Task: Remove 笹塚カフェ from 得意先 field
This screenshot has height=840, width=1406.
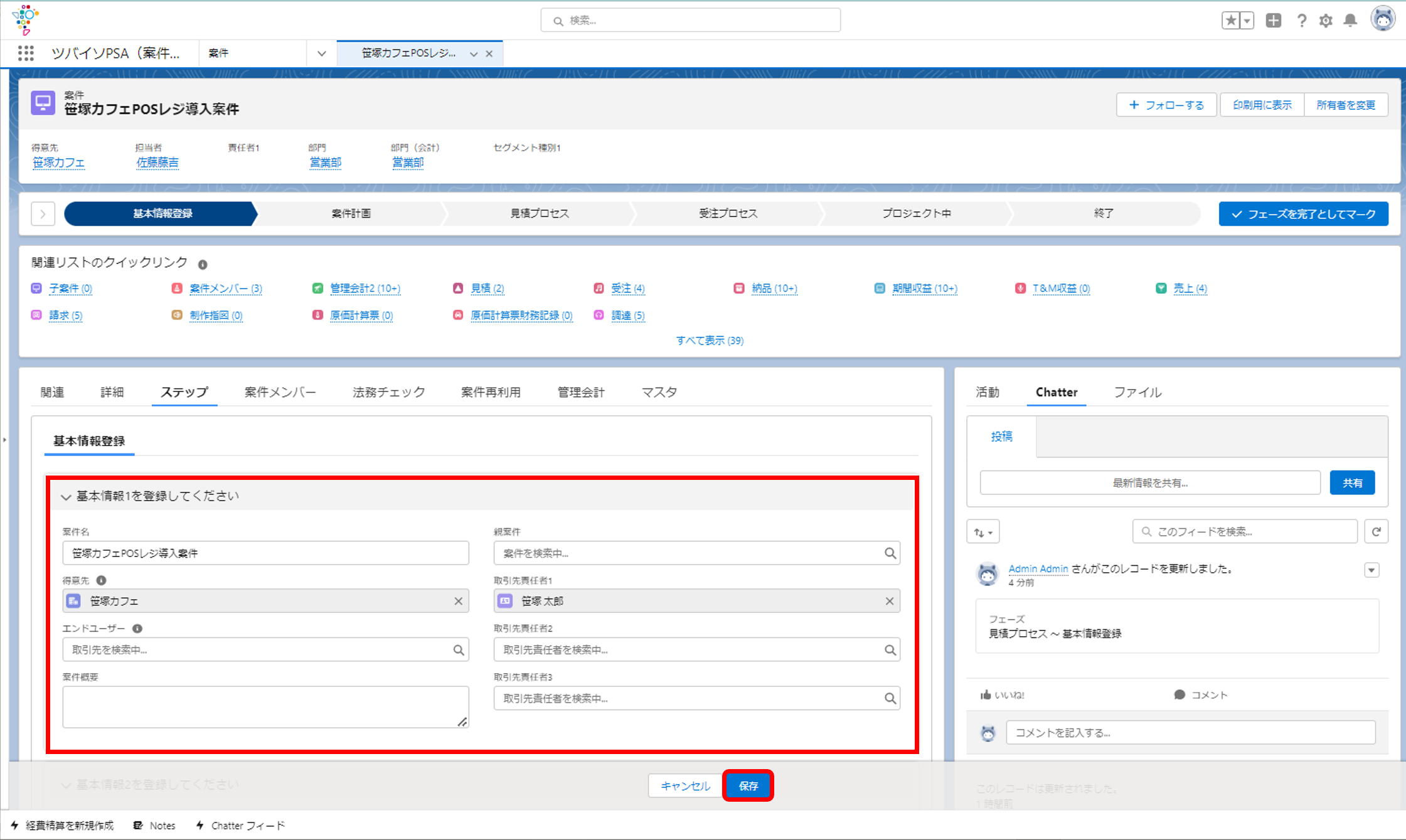Action: click(x=459, y=601)
